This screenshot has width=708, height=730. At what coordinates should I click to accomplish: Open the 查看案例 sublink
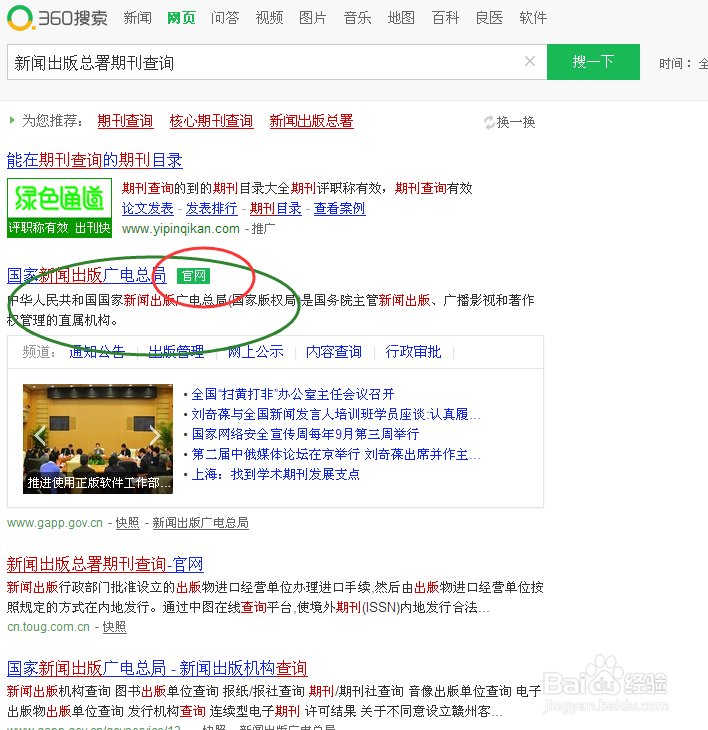click(339, 208)
